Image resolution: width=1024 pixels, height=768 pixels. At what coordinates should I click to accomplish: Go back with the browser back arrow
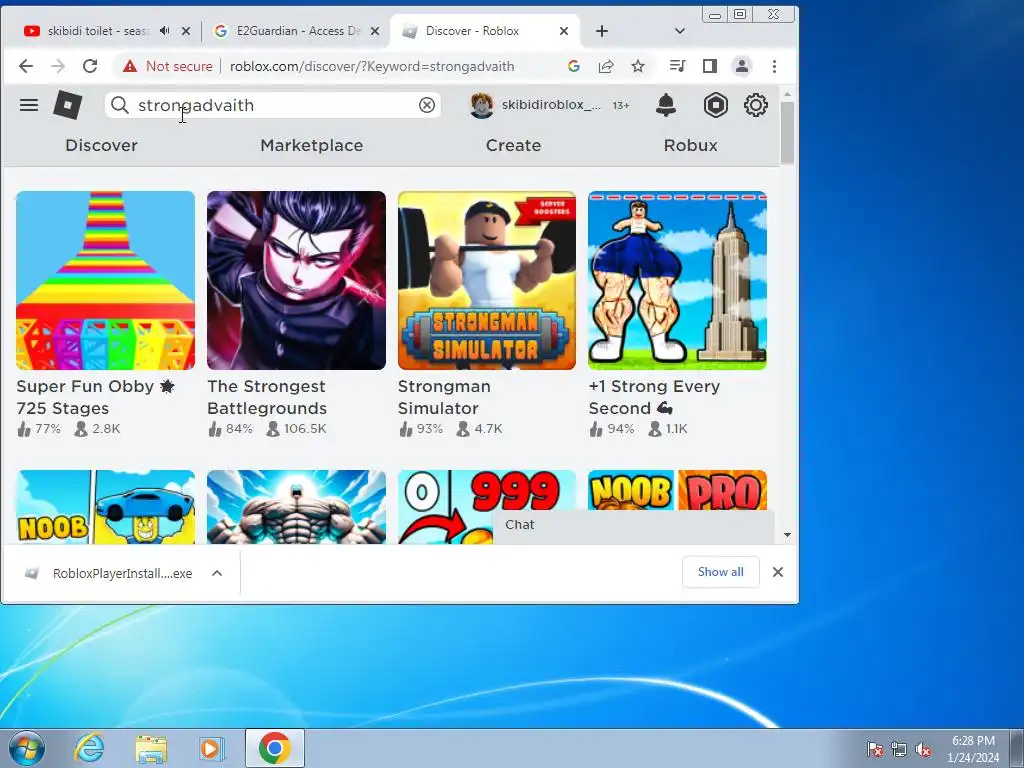[25, 66]
